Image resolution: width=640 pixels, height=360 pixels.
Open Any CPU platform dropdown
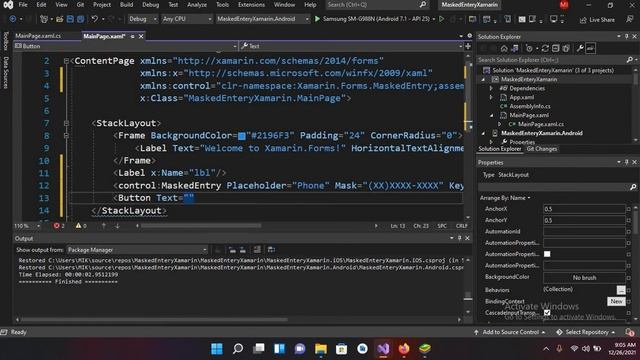(x=187, y=19)
